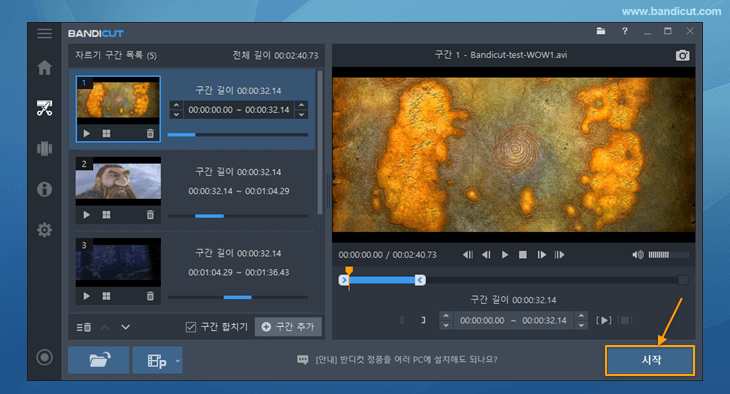Play segment 3 in the list

coord(87,296)
